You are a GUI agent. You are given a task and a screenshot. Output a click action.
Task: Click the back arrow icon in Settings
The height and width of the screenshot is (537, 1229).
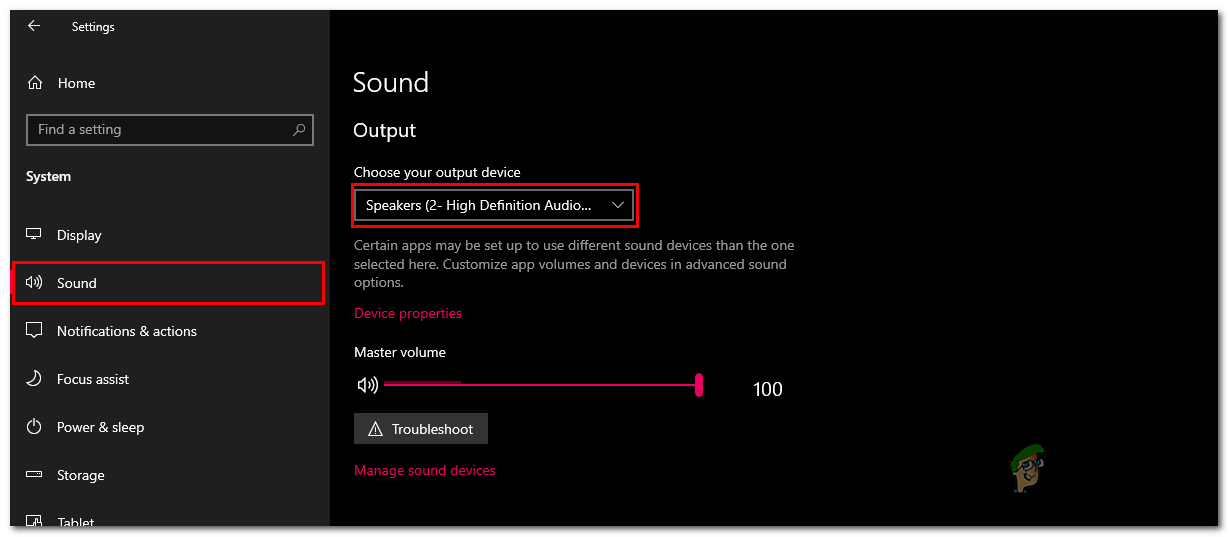pyautogui.click(x=34, y=27)
